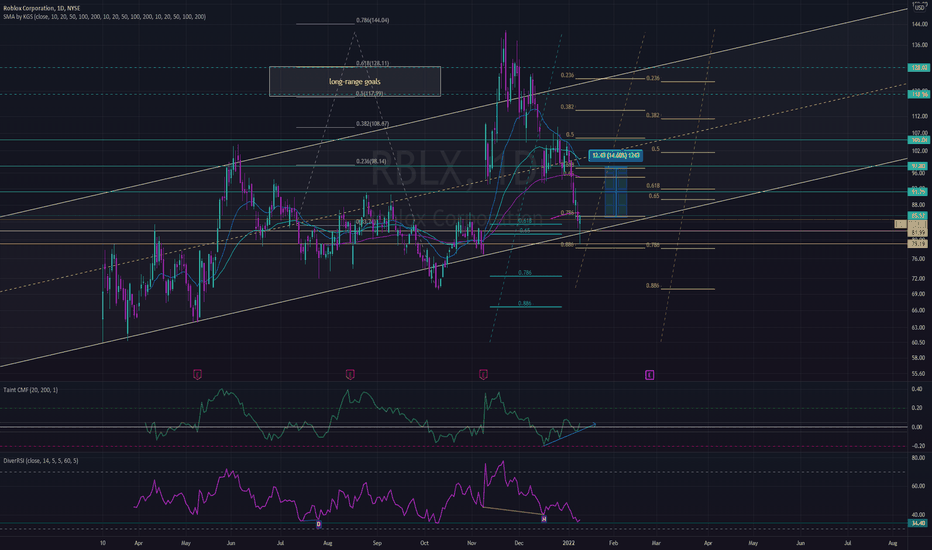Click the D divergence label on DiverRSI
This screenshot has width=932, height=550.
(319, 524)
